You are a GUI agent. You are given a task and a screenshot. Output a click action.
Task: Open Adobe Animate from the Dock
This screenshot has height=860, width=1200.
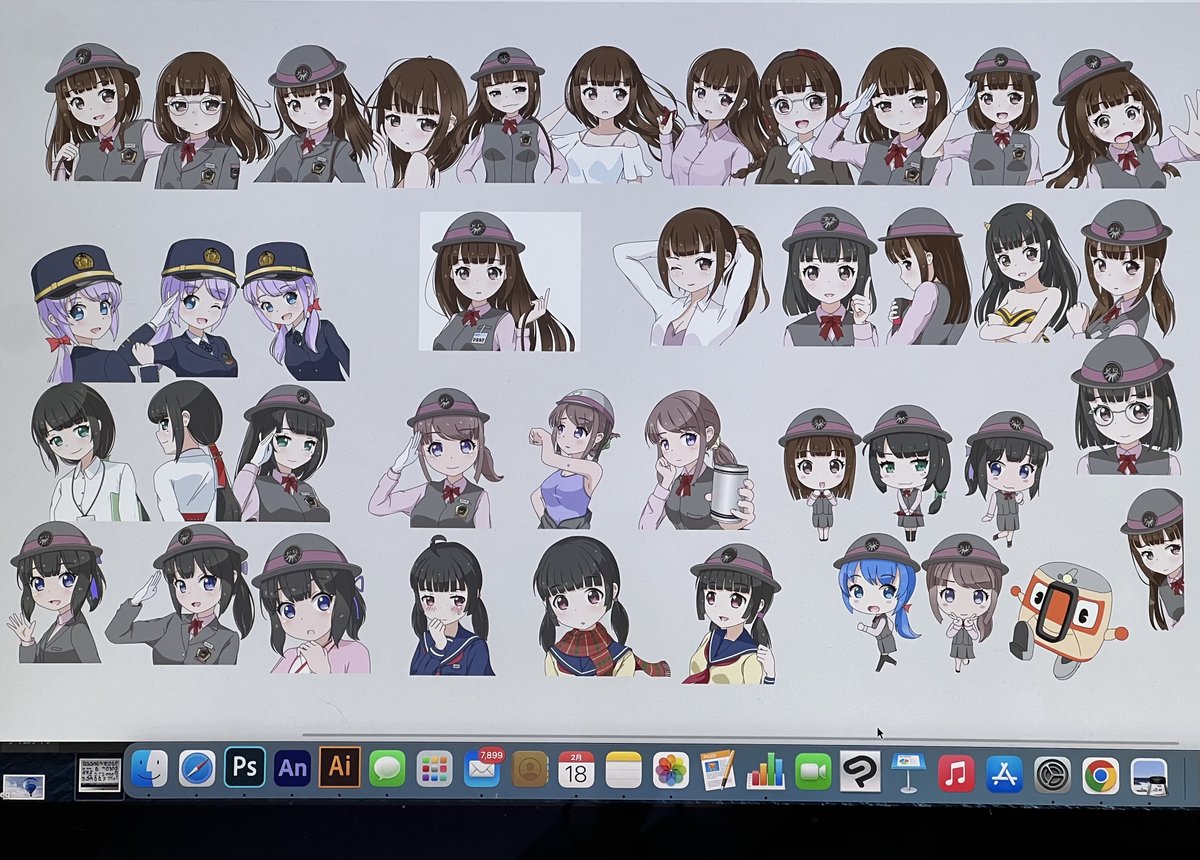pos(293,768)
